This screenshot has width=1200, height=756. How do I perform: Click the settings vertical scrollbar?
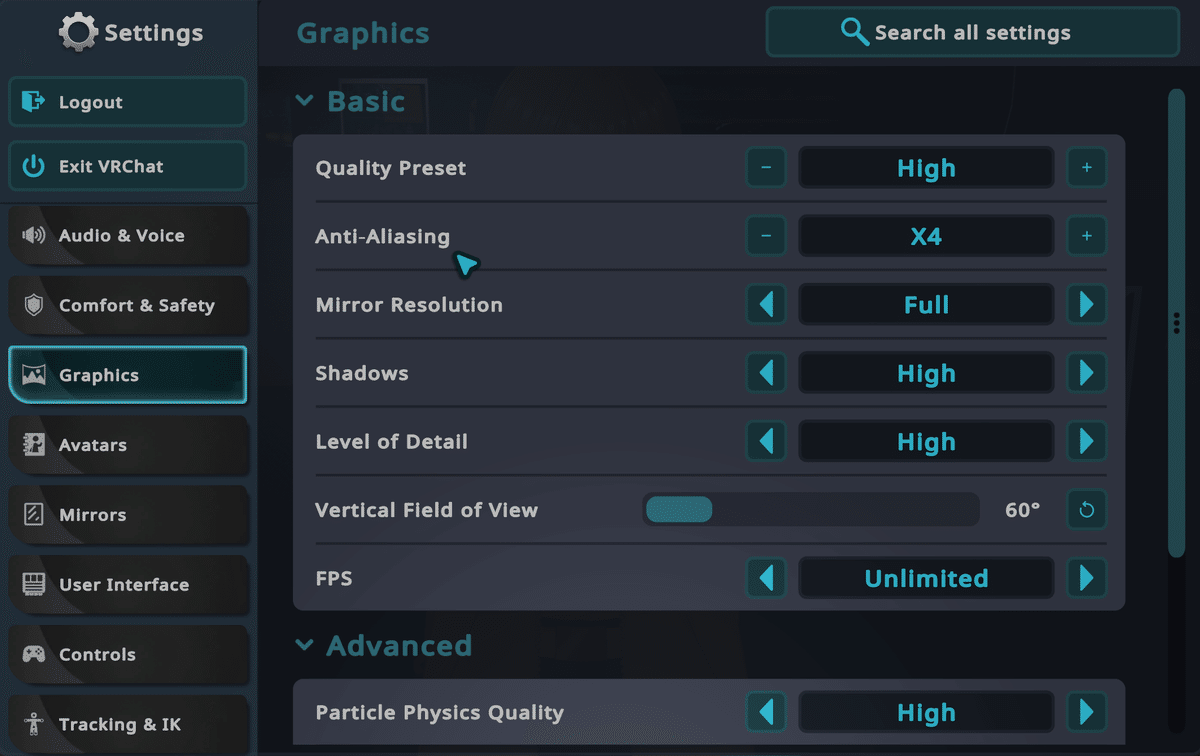pyautogui.click(x=1177, y=323)
